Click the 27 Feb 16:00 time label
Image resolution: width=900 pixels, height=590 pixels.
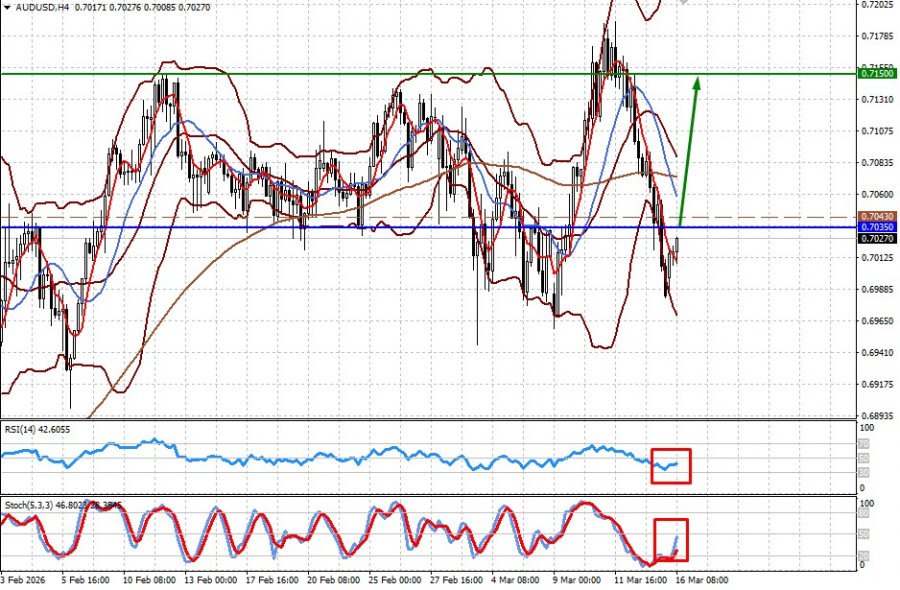[456, 580]
